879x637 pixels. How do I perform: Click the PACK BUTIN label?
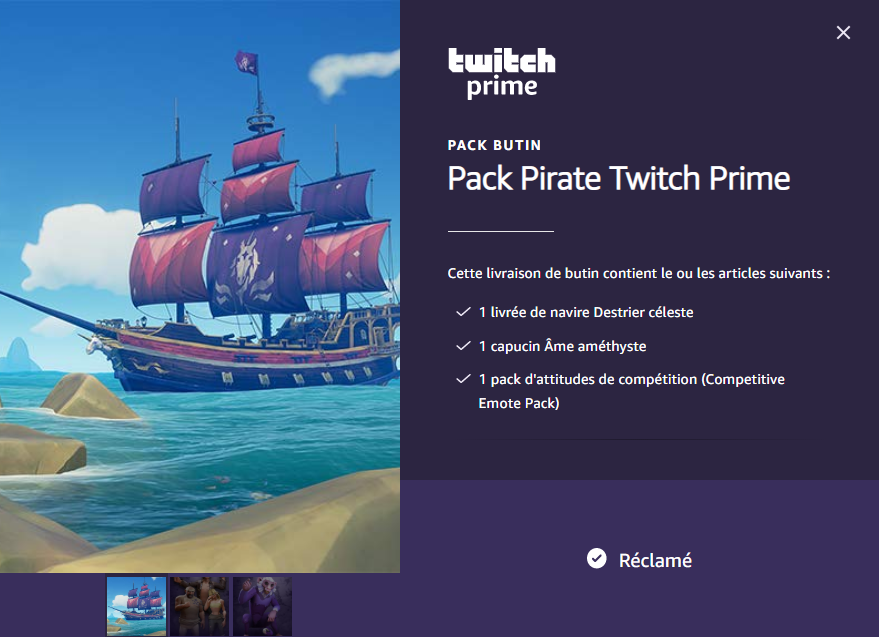coord(494,145)
